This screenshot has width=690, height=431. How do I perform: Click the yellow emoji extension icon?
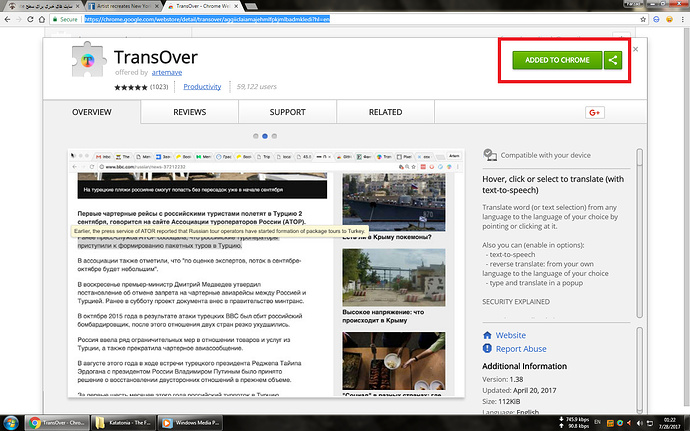669,19
